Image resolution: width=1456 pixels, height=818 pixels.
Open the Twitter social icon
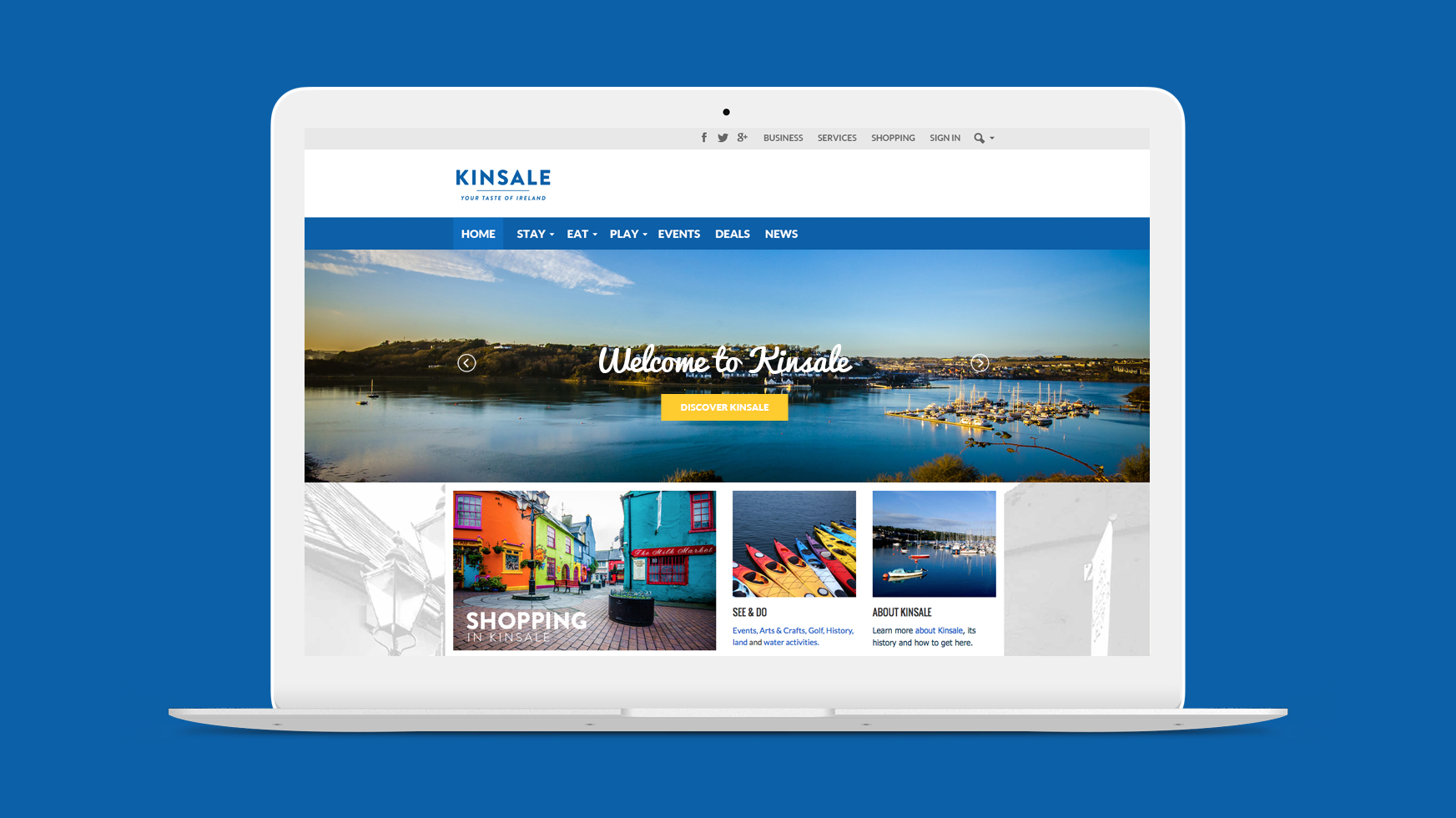click(x=723, y=138)
